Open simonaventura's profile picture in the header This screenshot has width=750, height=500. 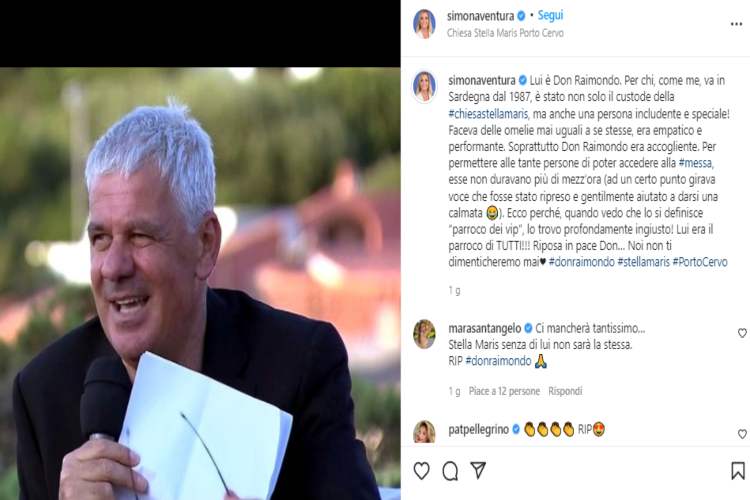point(424,23)
